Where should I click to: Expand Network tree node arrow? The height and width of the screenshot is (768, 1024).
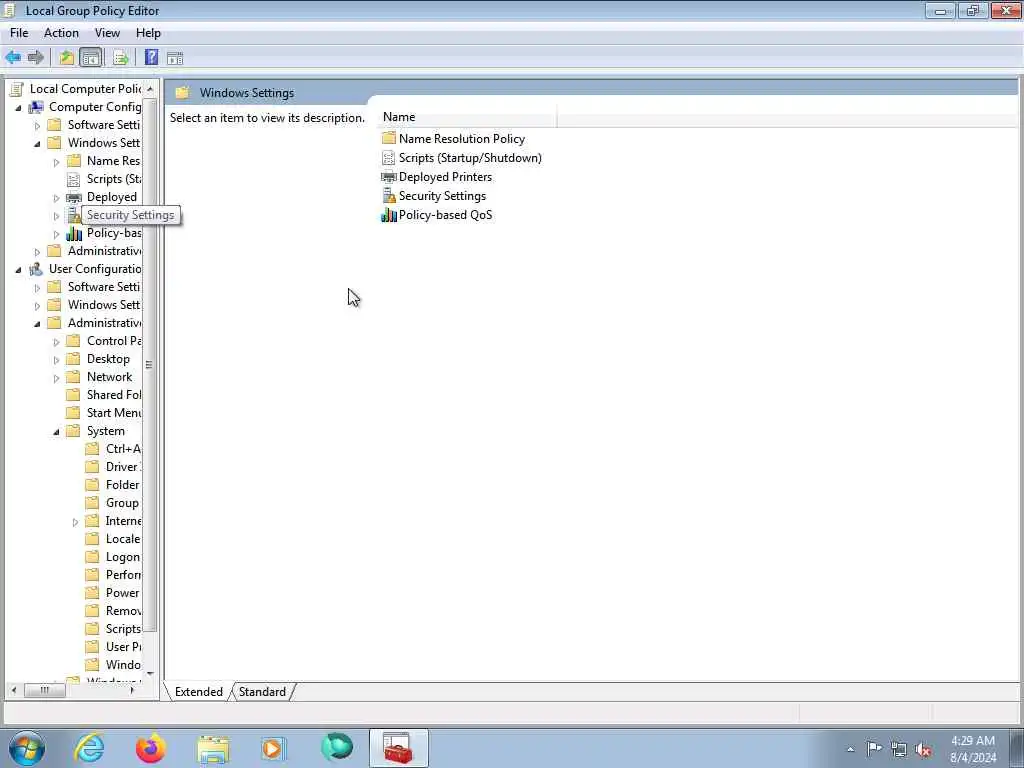[56, 377]
